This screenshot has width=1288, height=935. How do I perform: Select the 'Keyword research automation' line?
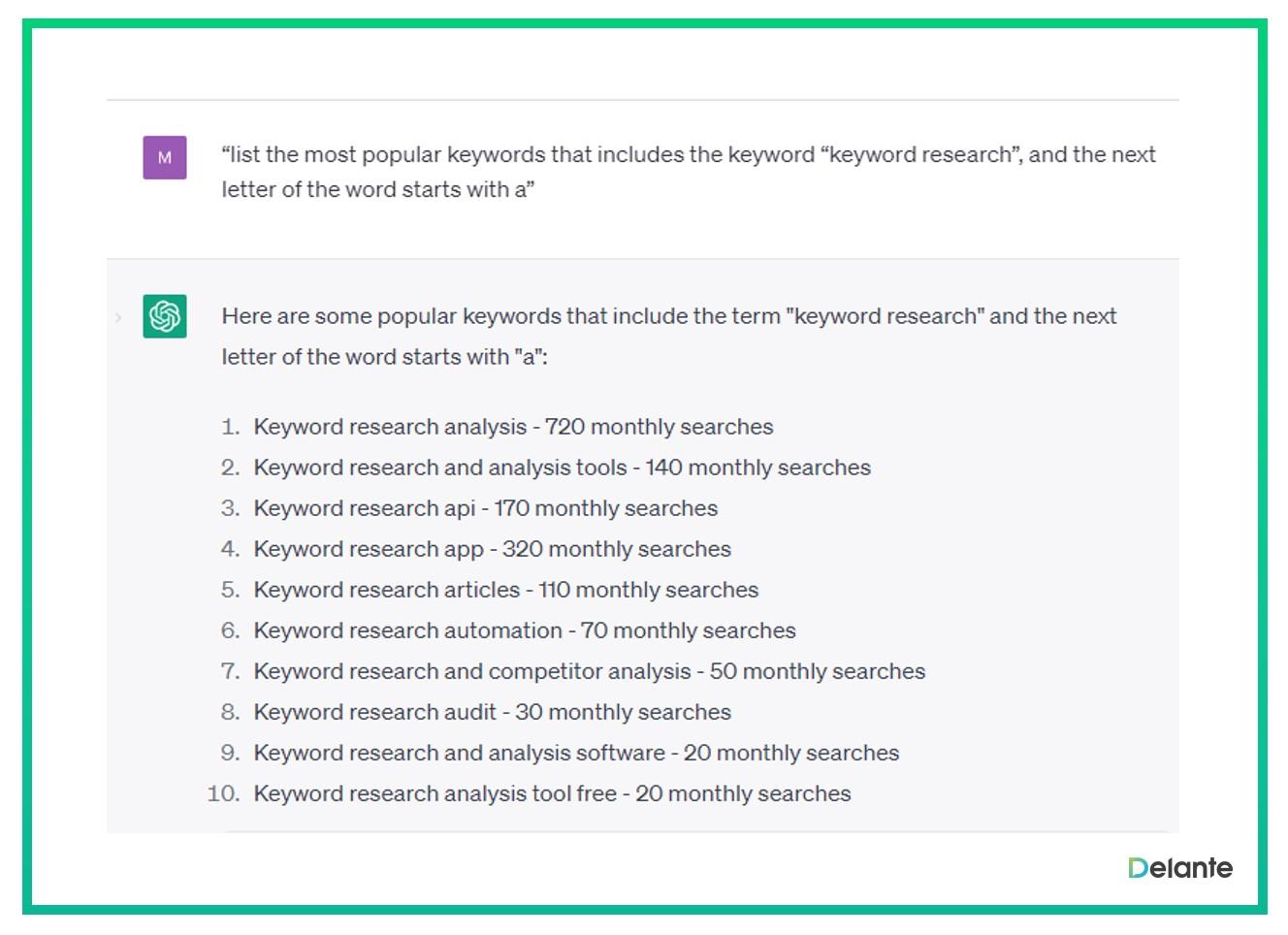coord(524,630)
